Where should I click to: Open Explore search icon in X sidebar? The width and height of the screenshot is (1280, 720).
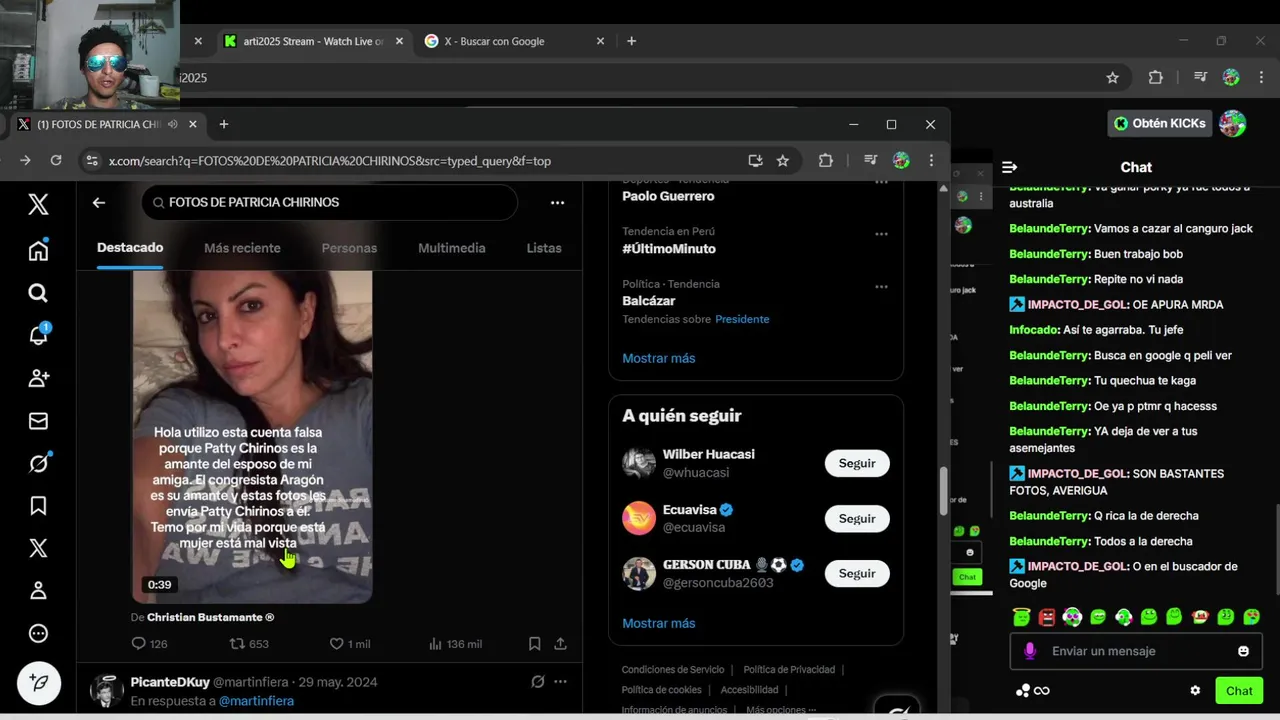(38, 293)
